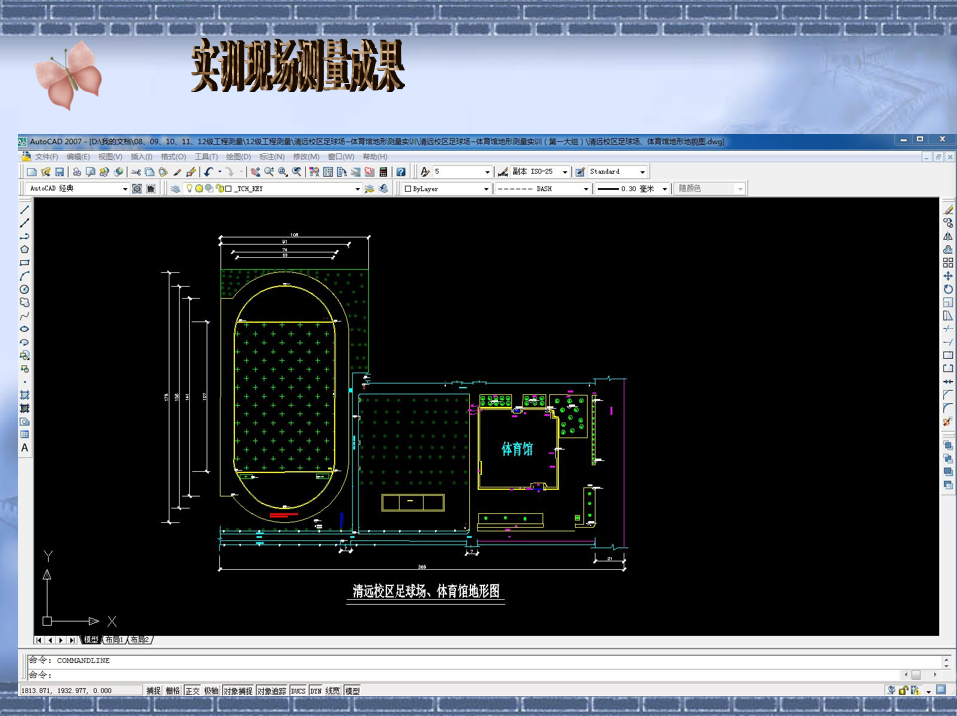Click the Save icon in the standard toolbar
The width and height of the screenshot is (957, 716).
tap(60, 172)
